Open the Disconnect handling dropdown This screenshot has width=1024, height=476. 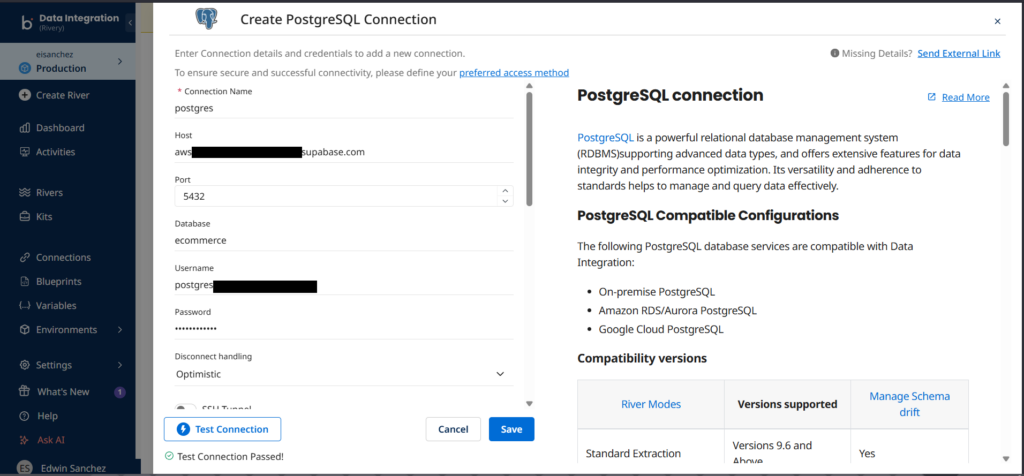(x=344, y=374)
